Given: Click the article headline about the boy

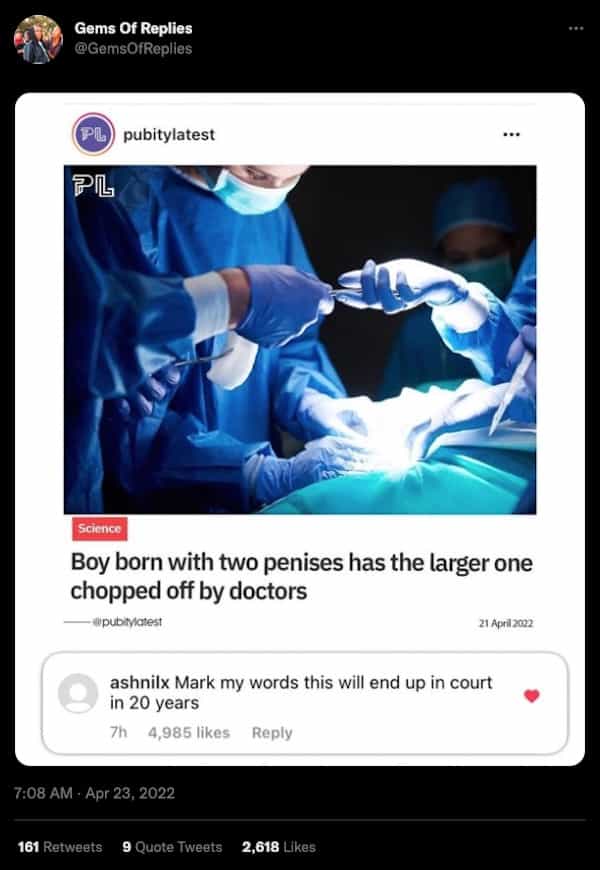Looking at the screenshot, I should (x=301, y=577).
